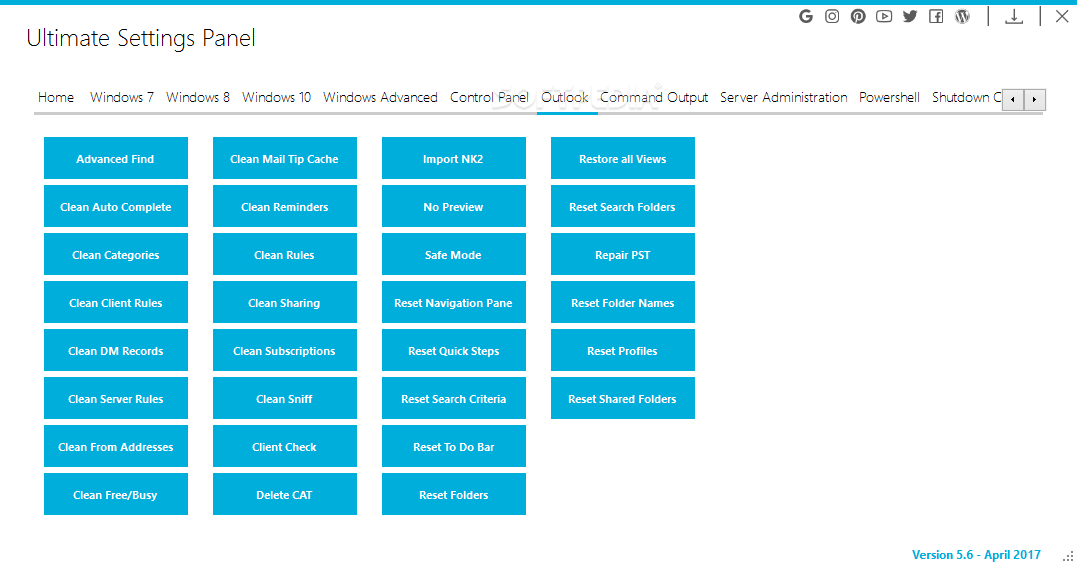Open the Facebook icon link
This screenshot has height=565, width=1077.
(936, 16)
